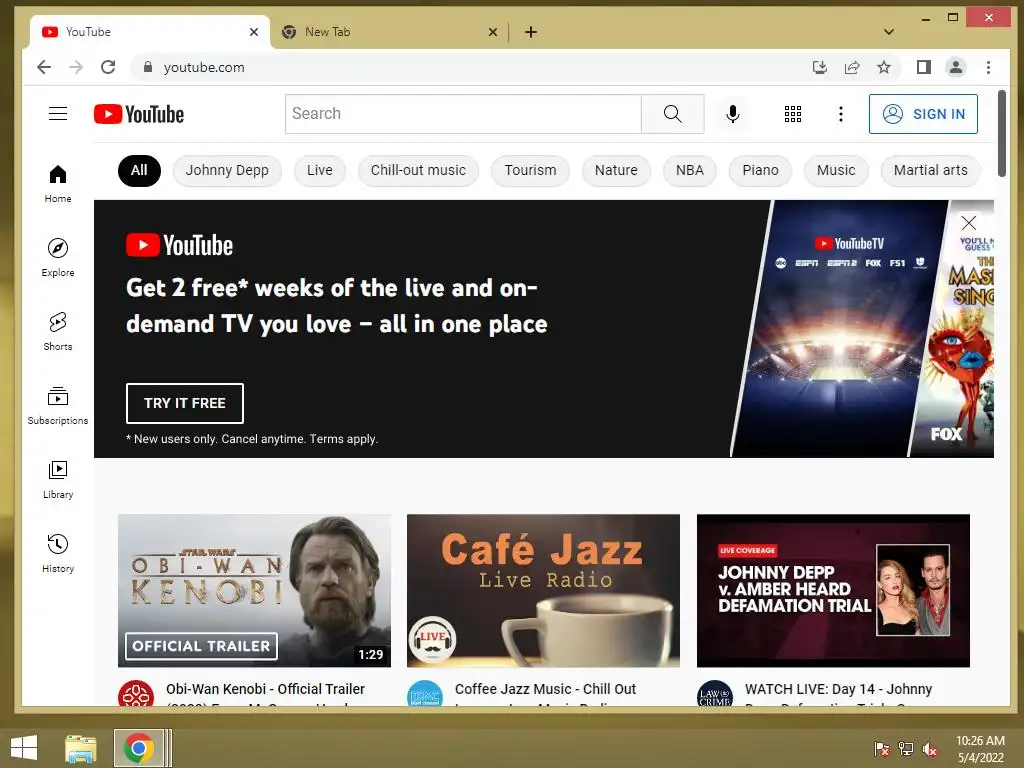This screenshot has height=768, width=1024.
Task: Select the Piano filter chip
Action: coord(761,170)
